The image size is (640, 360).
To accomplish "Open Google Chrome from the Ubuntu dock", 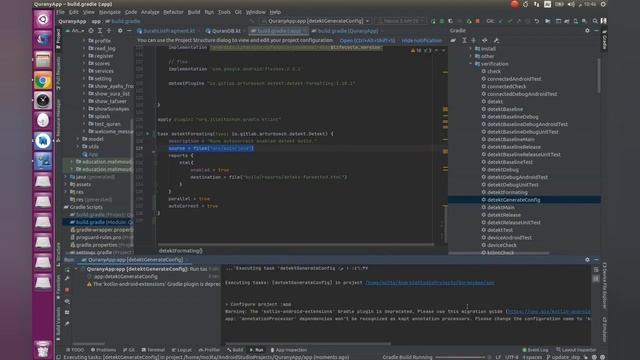I will 43,80.
